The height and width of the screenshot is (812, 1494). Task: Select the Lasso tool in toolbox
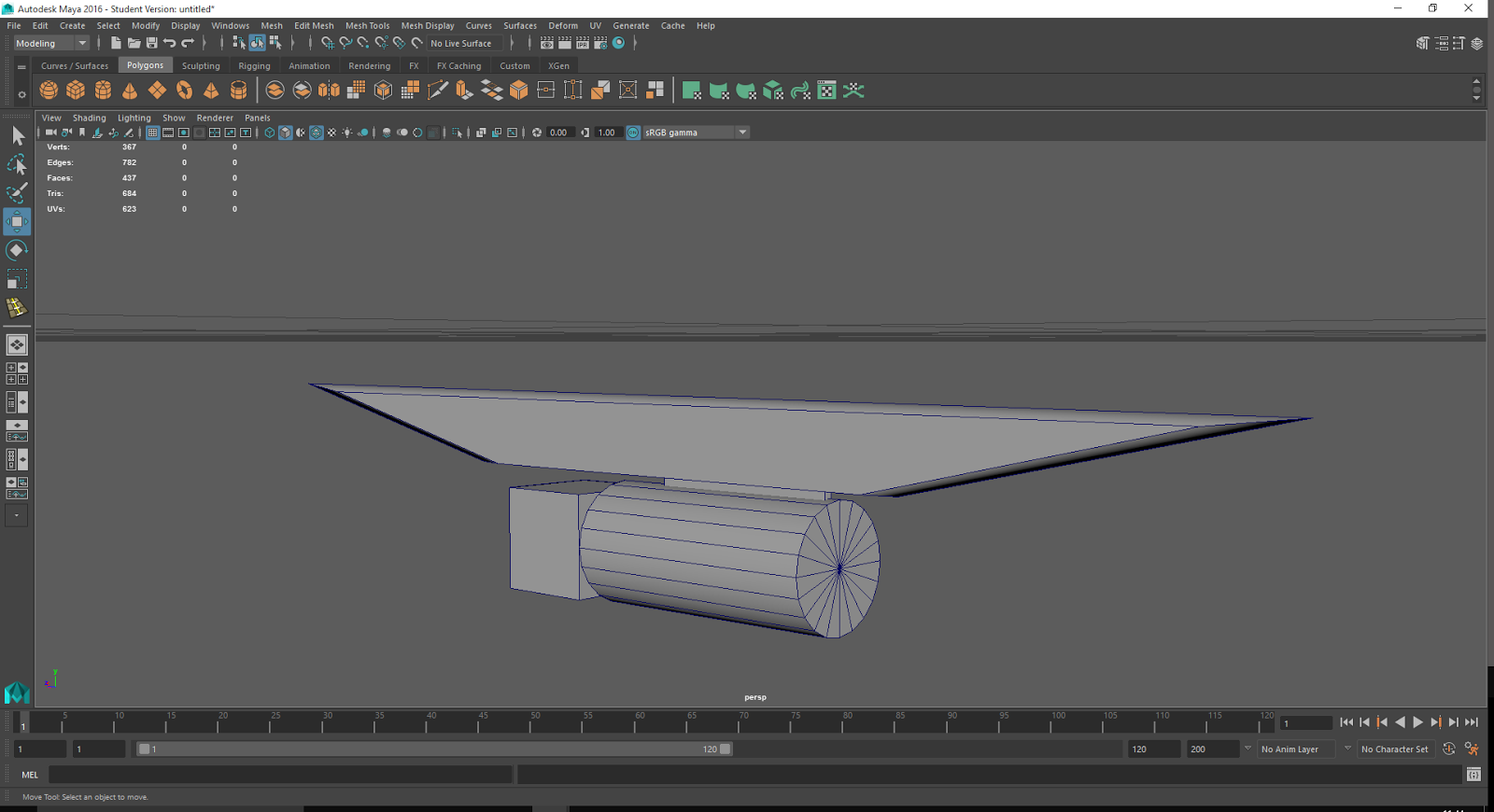click(x=17, y=165)
